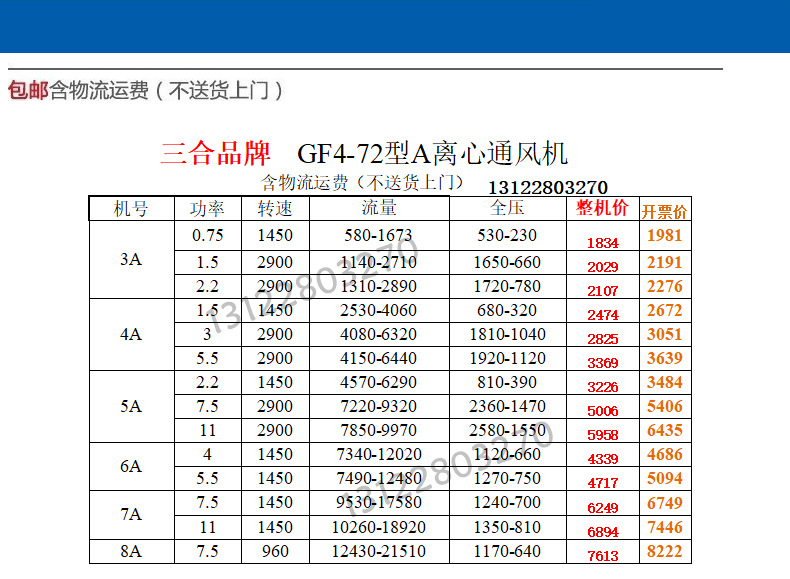Click the invoice price 1981
Screen dimensions: 790x579
(665, 235)
